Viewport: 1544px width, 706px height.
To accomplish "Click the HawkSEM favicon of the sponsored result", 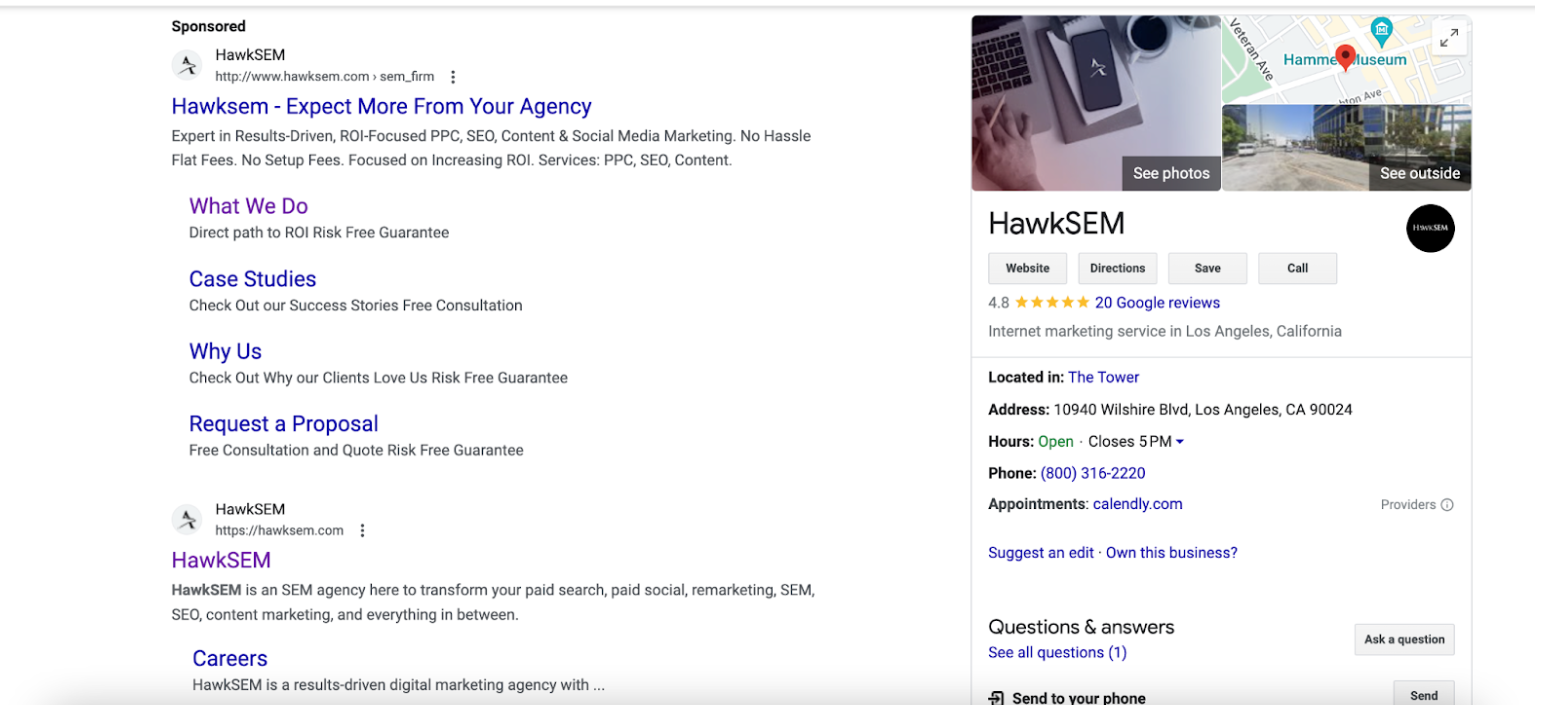I will coord(187,66).
